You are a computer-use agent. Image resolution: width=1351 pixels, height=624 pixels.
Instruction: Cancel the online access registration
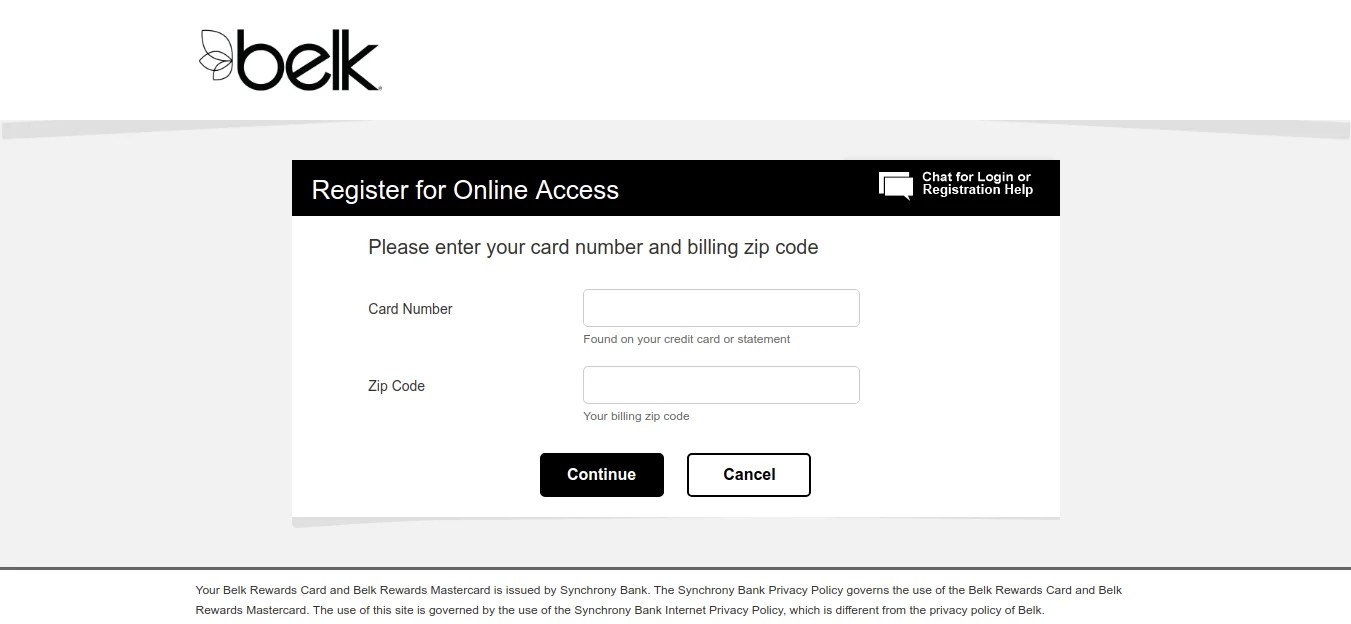click(748, 474)
